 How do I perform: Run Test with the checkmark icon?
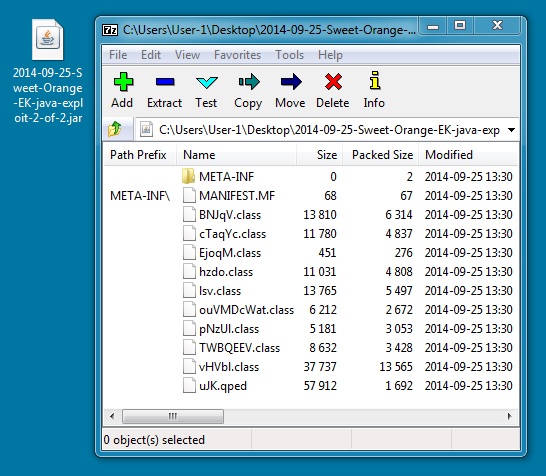[207, 83]
